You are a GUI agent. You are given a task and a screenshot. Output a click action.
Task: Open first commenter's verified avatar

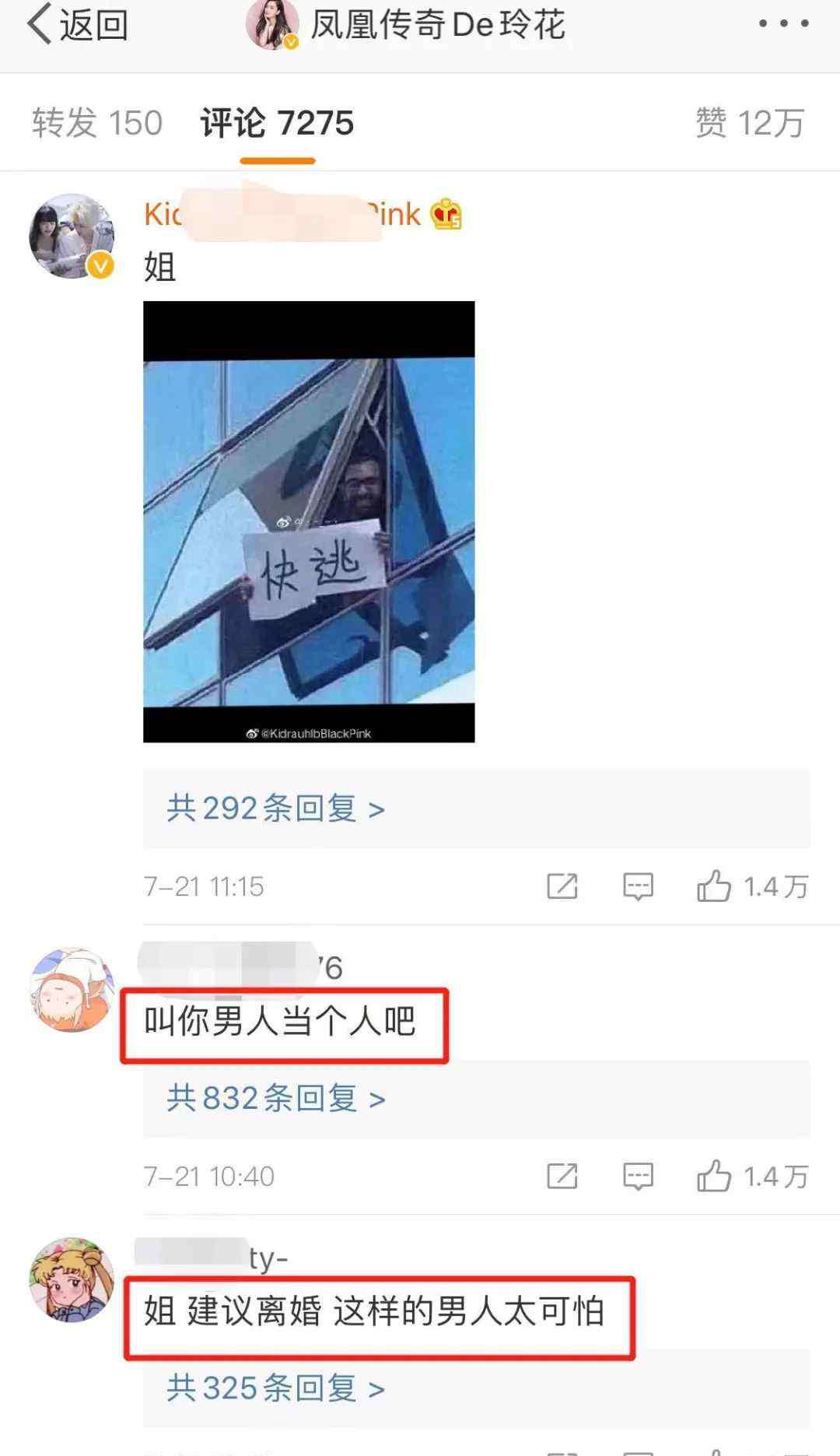pos(72,236)
